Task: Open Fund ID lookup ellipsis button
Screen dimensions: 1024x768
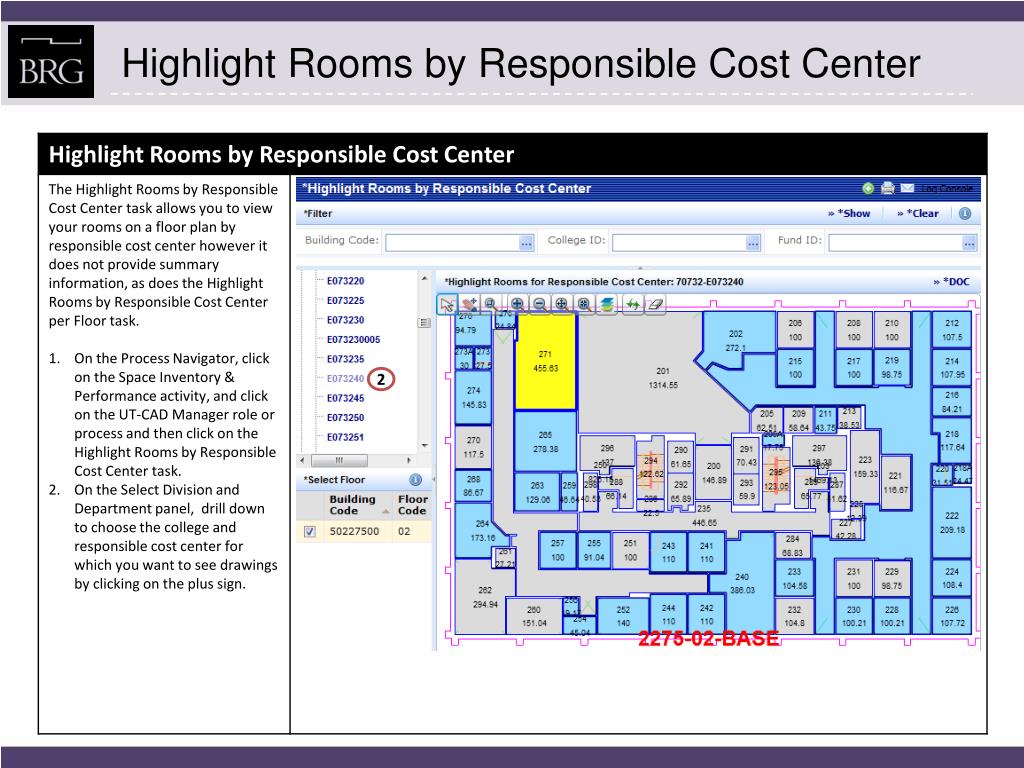Action: (x=969, y=243)
